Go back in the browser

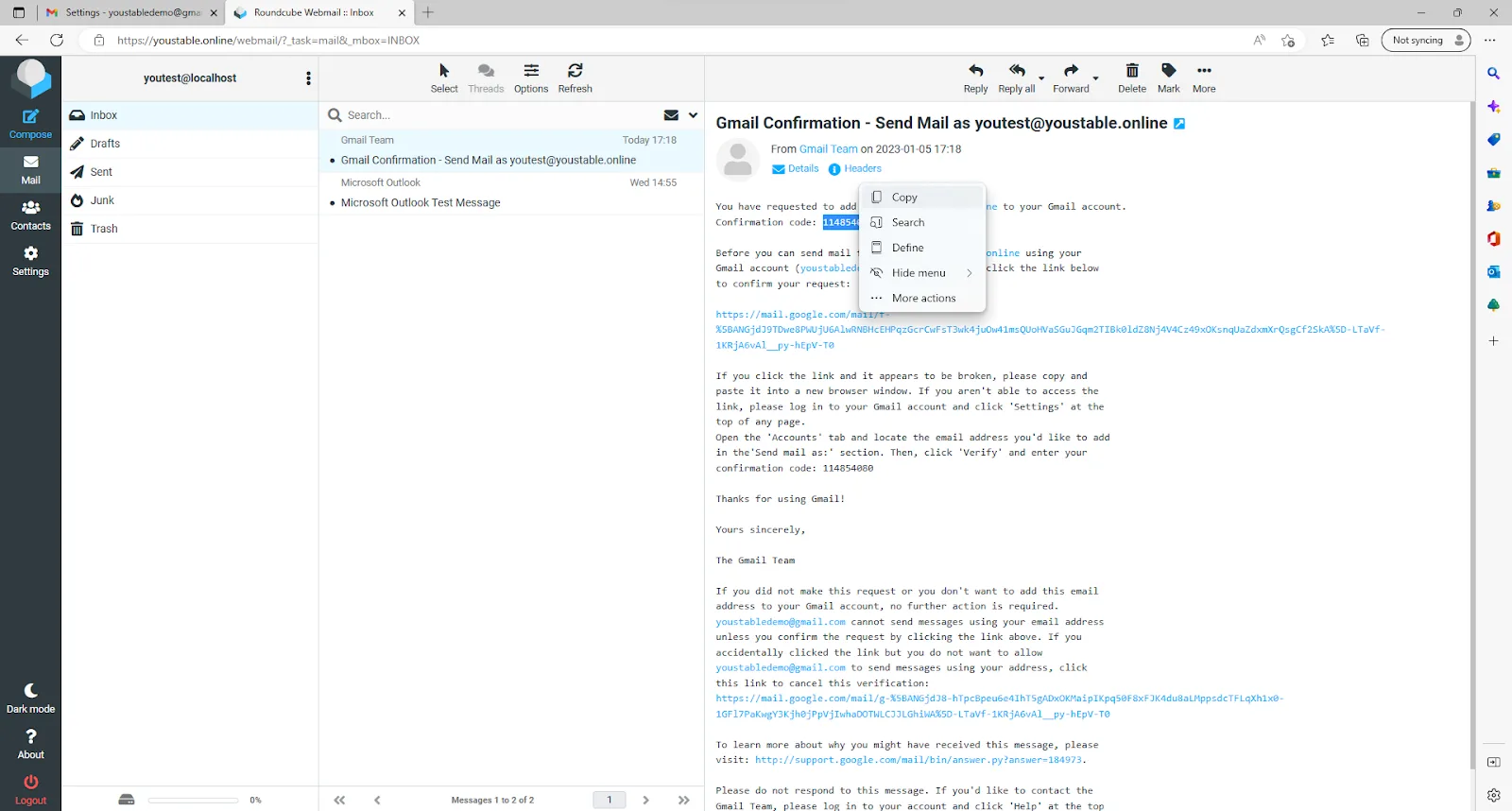pos(22,40)
